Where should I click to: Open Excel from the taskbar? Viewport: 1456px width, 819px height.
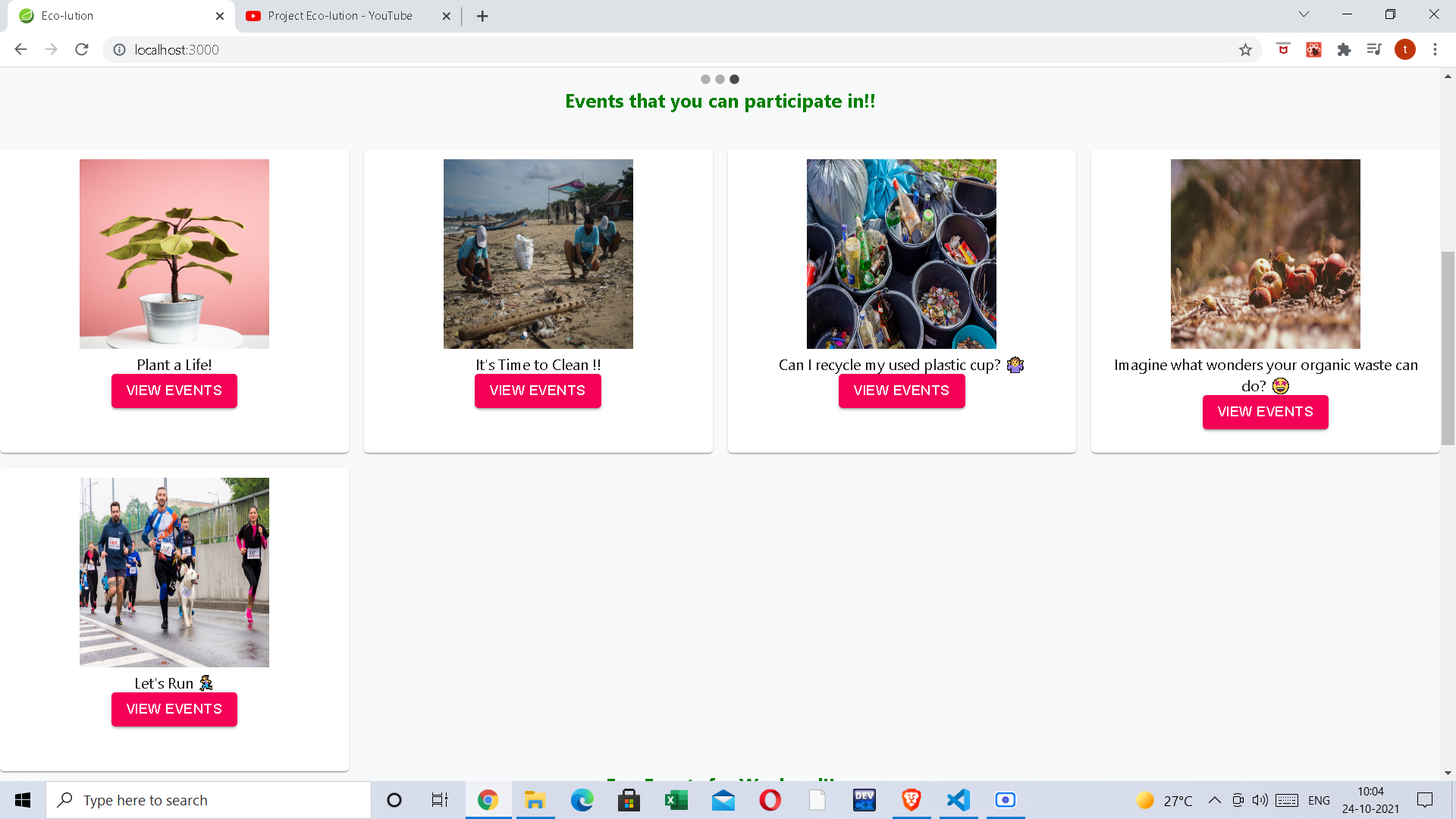(x=676, y=800)
